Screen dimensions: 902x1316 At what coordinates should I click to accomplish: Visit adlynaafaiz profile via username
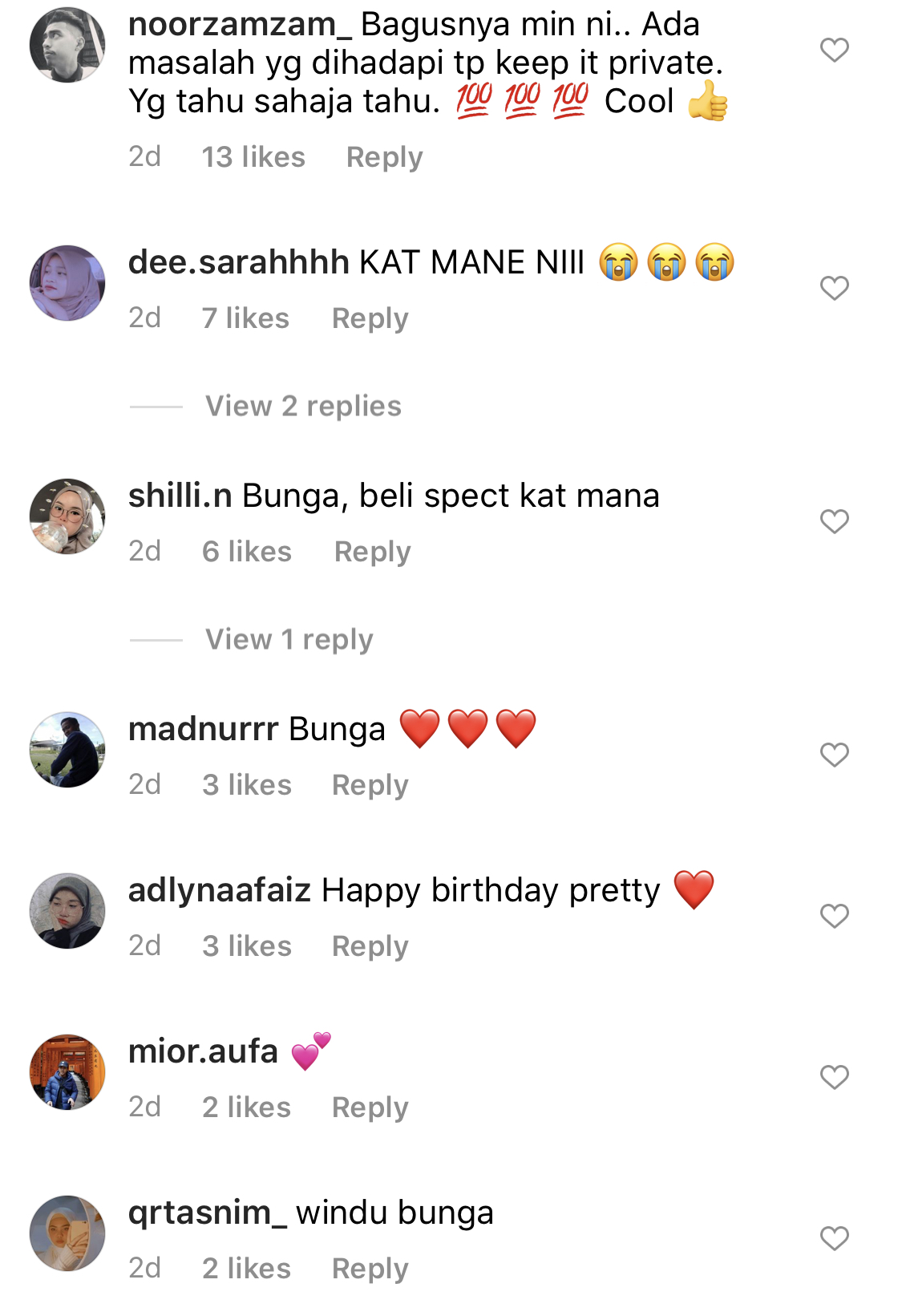point(219,891)
